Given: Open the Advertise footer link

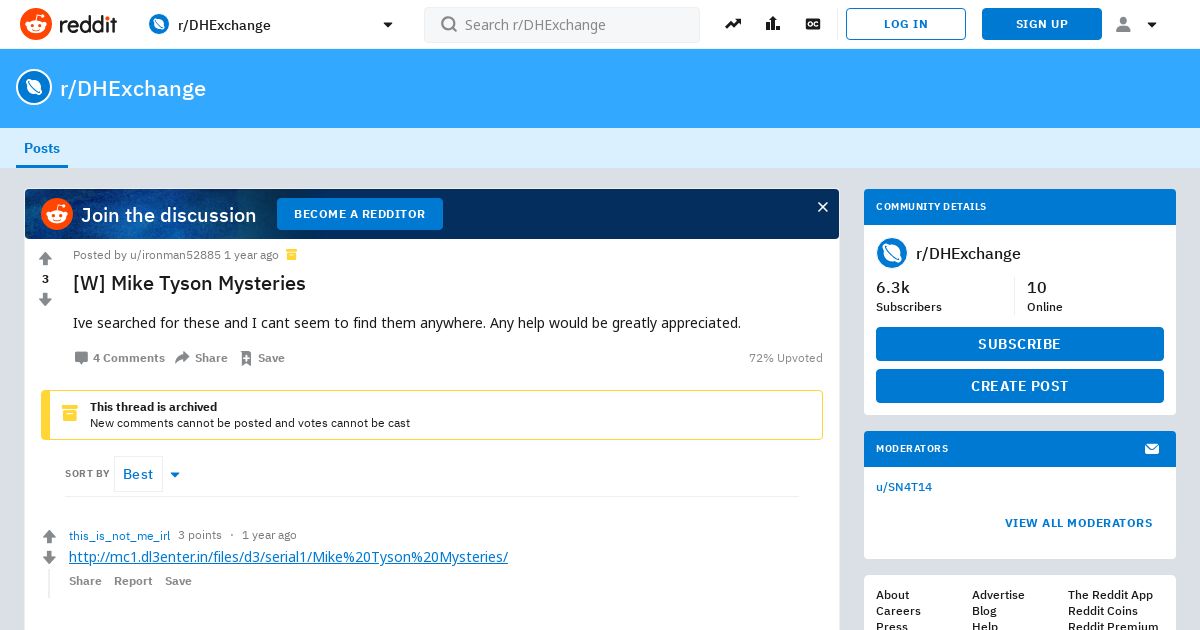Looking at the screenshot, I should tap(998, 595).
